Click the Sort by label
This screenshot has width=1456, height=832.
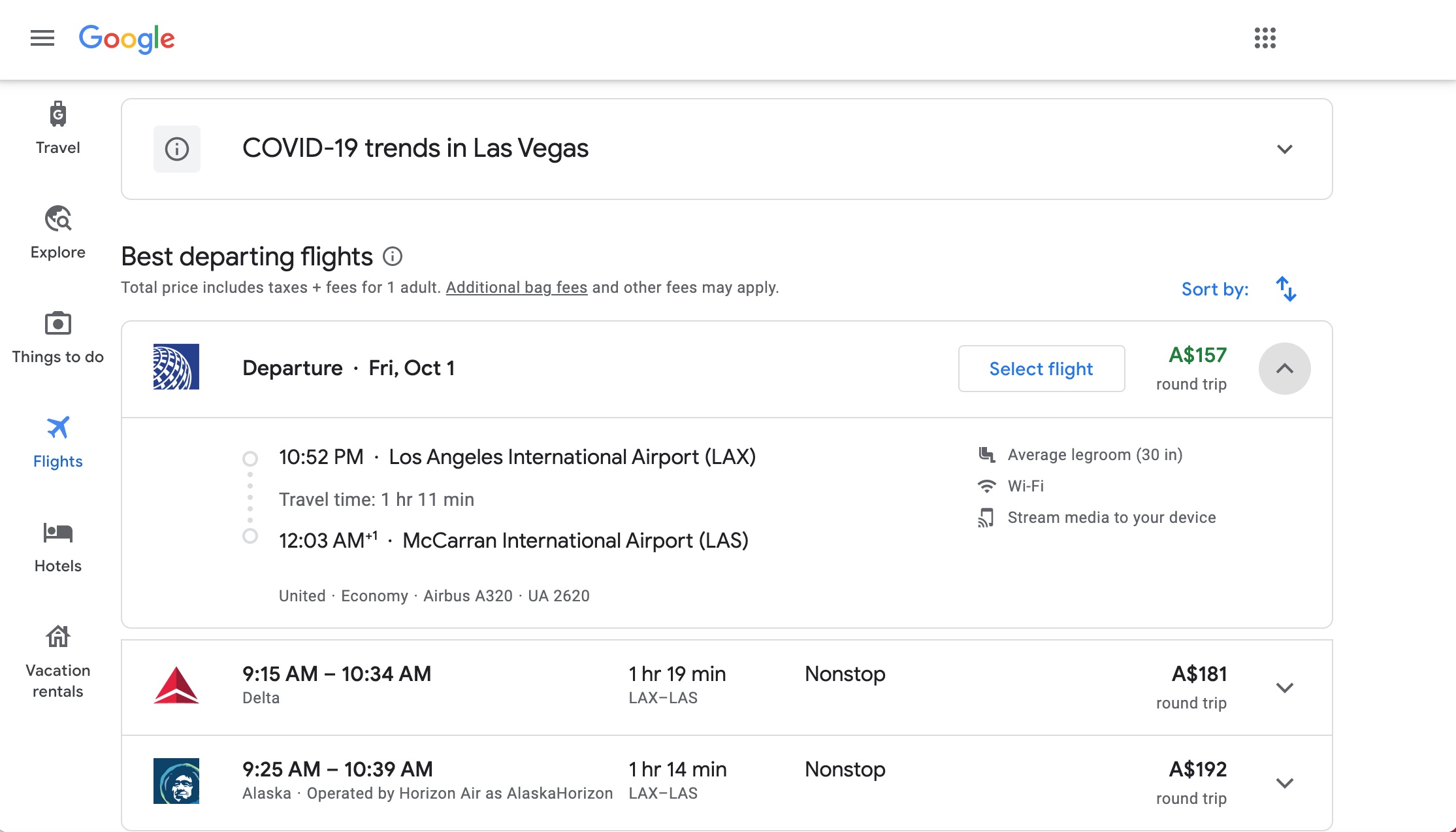[x=1215, y=288]
